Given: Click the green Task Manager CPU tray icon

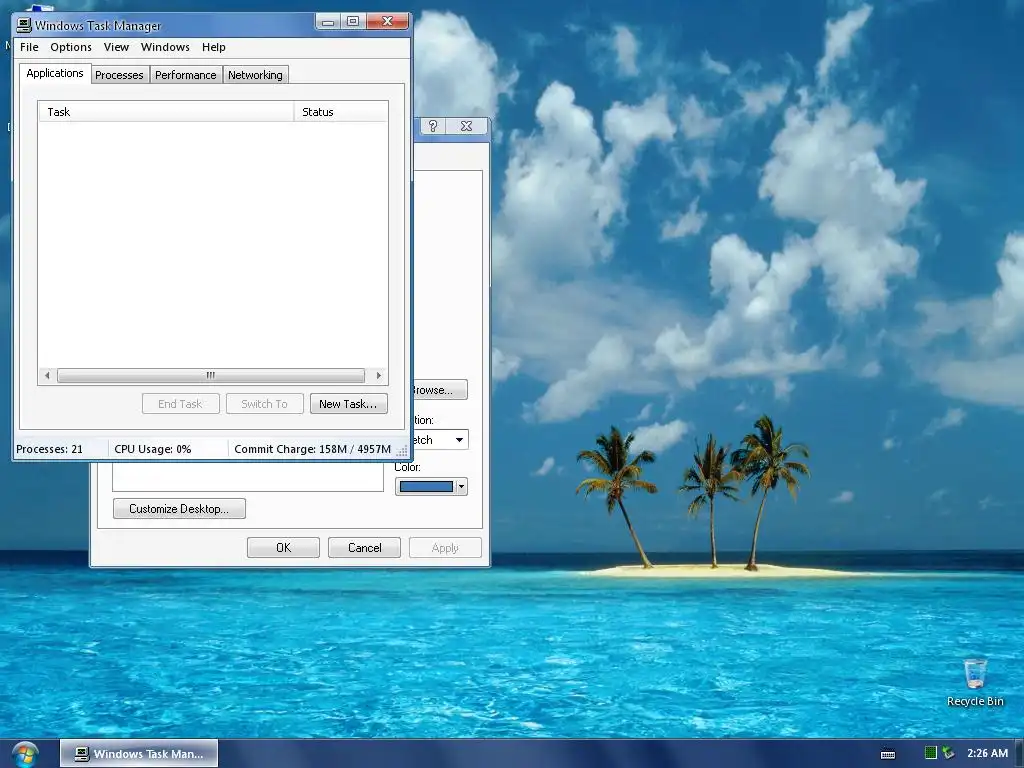Looking at the screenshot, I should coord(931,753).
